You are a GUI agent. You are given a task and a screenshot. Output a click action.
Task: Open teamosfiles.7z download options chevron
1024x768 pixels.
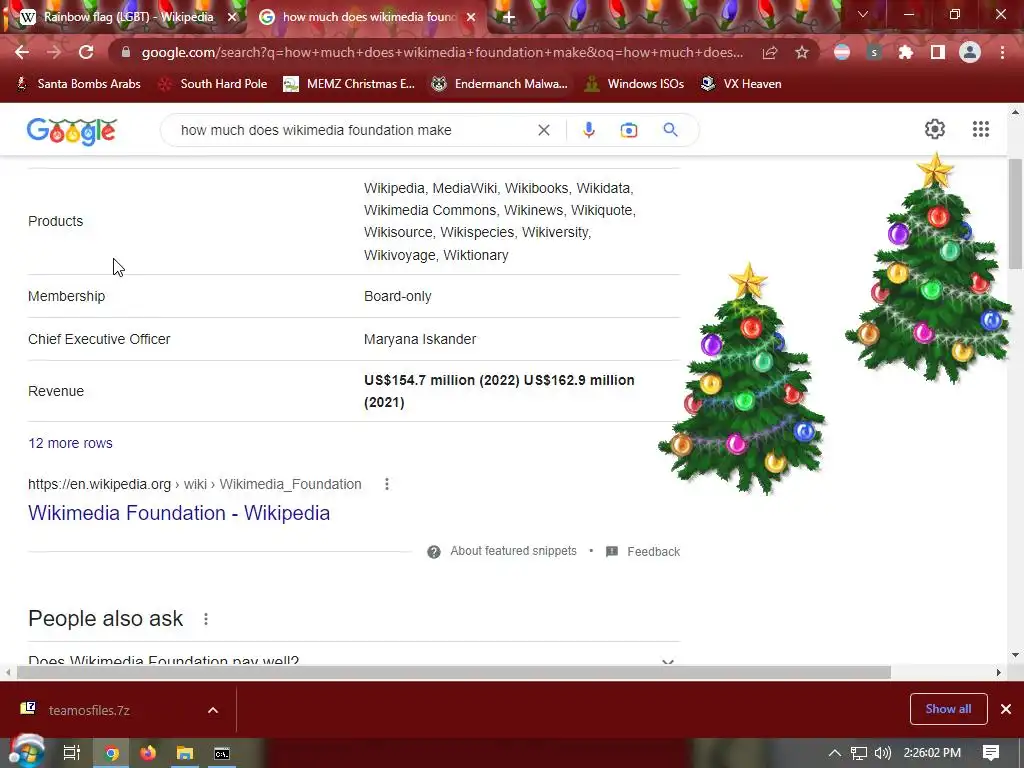(x=213, y=710)
